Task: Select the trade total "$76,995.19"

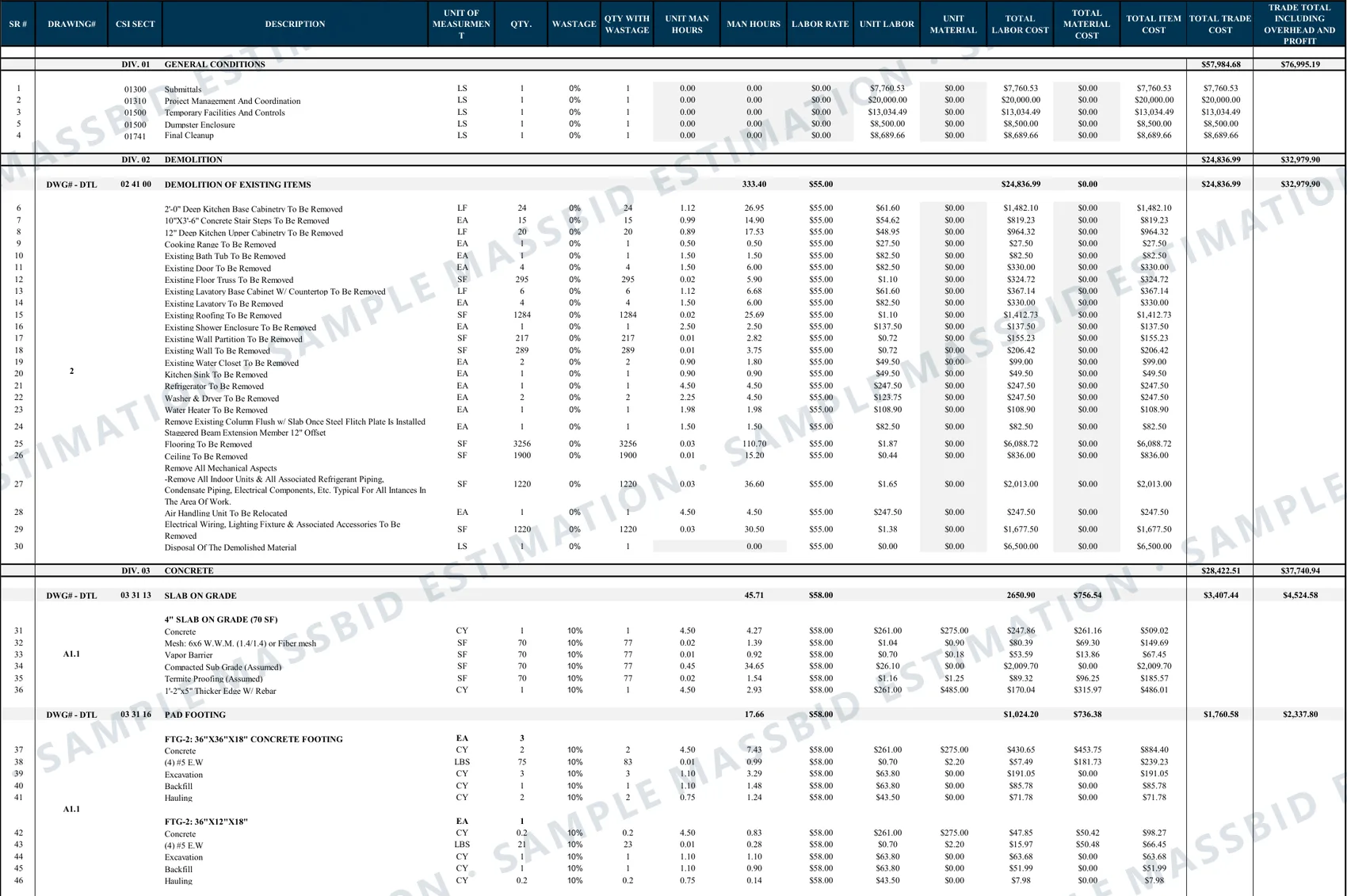Action: (x=1300, y=64)
